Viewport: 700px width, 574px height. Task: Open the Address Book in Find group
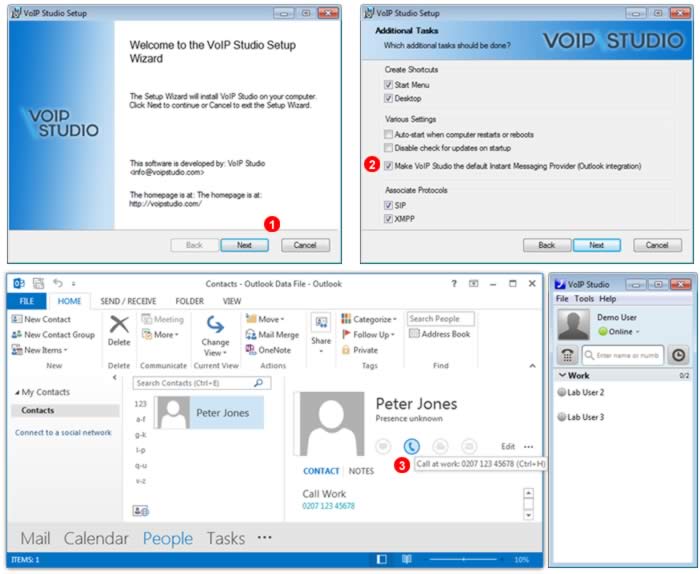click(439, 334)
